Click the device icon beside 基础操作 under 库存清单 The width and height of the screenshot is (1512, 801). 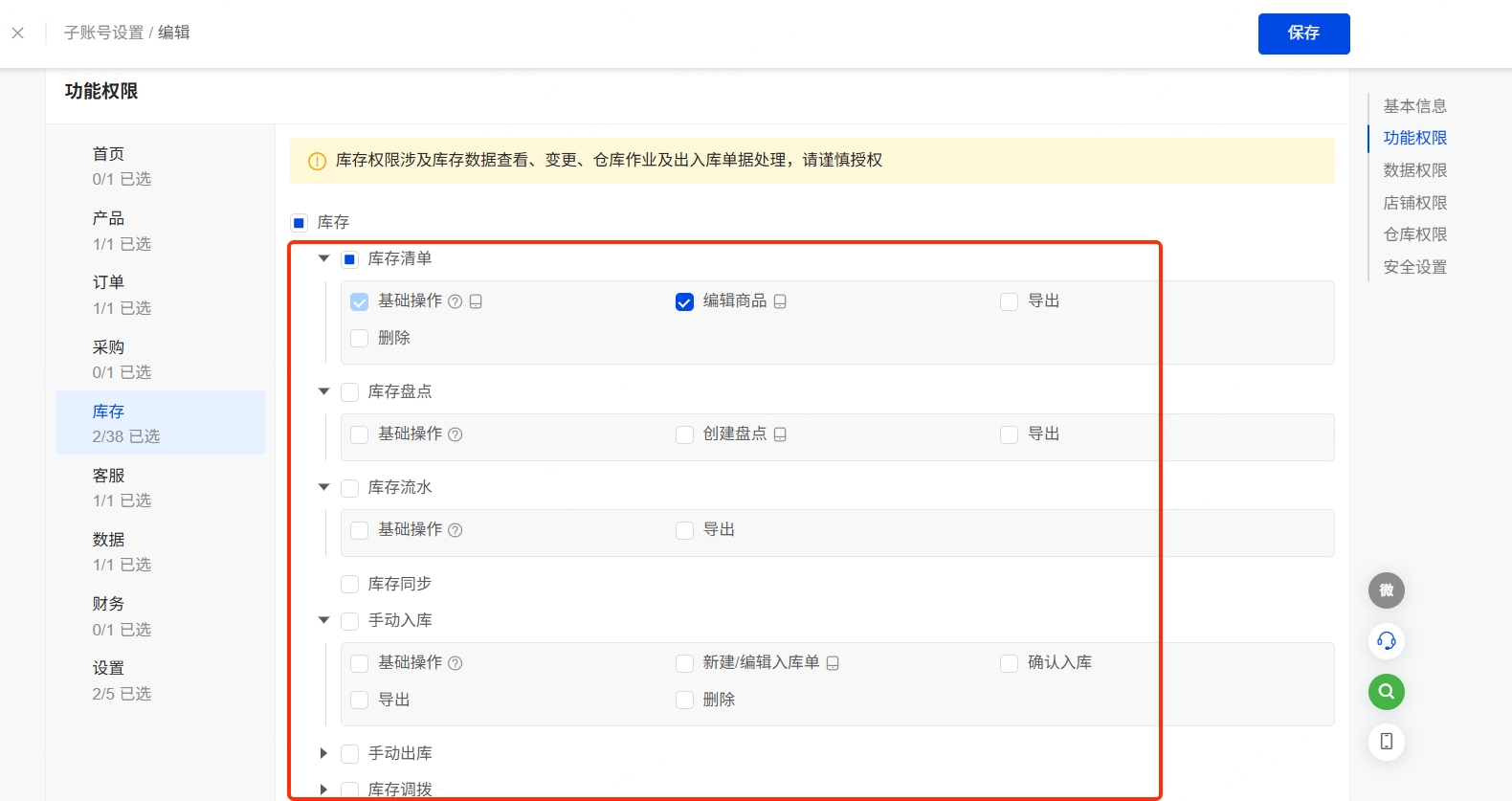coord(476,301)
